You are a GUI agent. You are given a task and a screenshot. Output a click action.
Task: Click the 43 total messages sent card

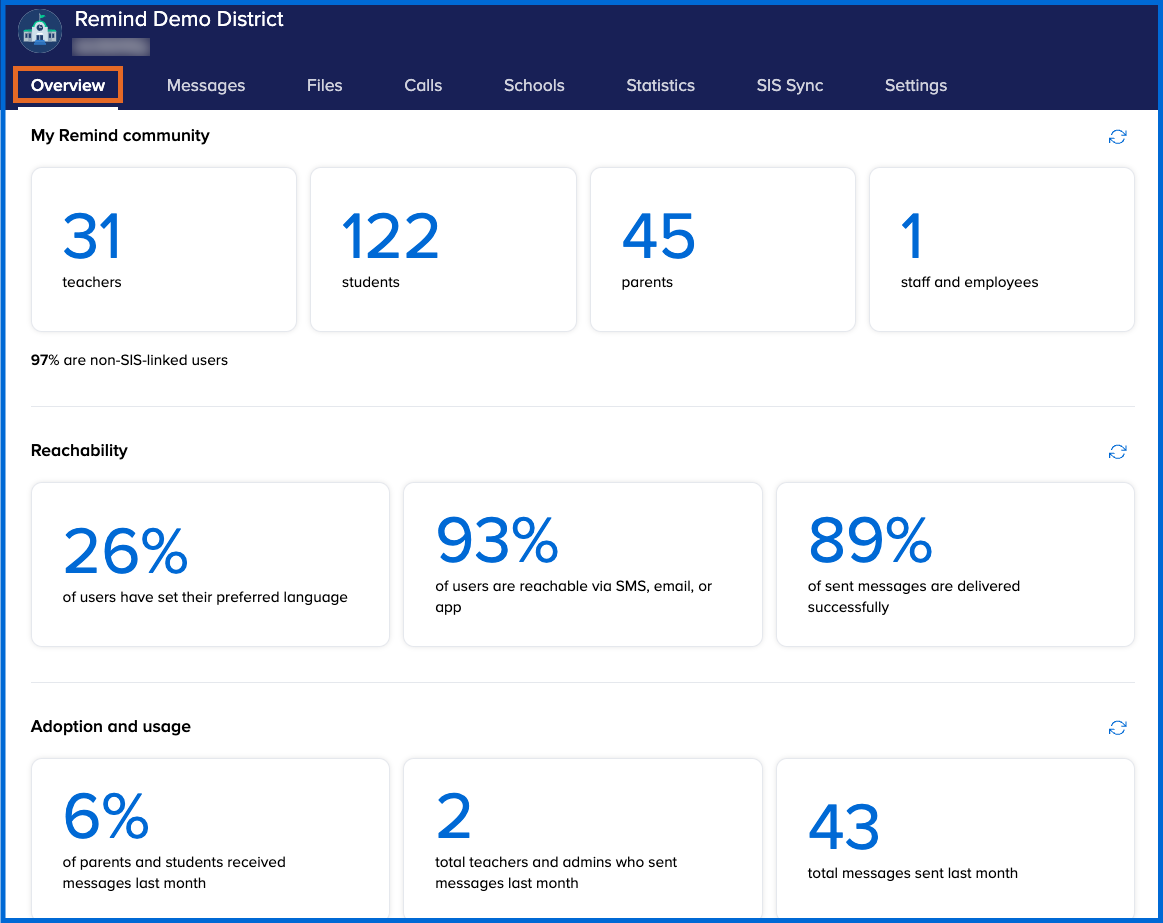pos(954,838)
